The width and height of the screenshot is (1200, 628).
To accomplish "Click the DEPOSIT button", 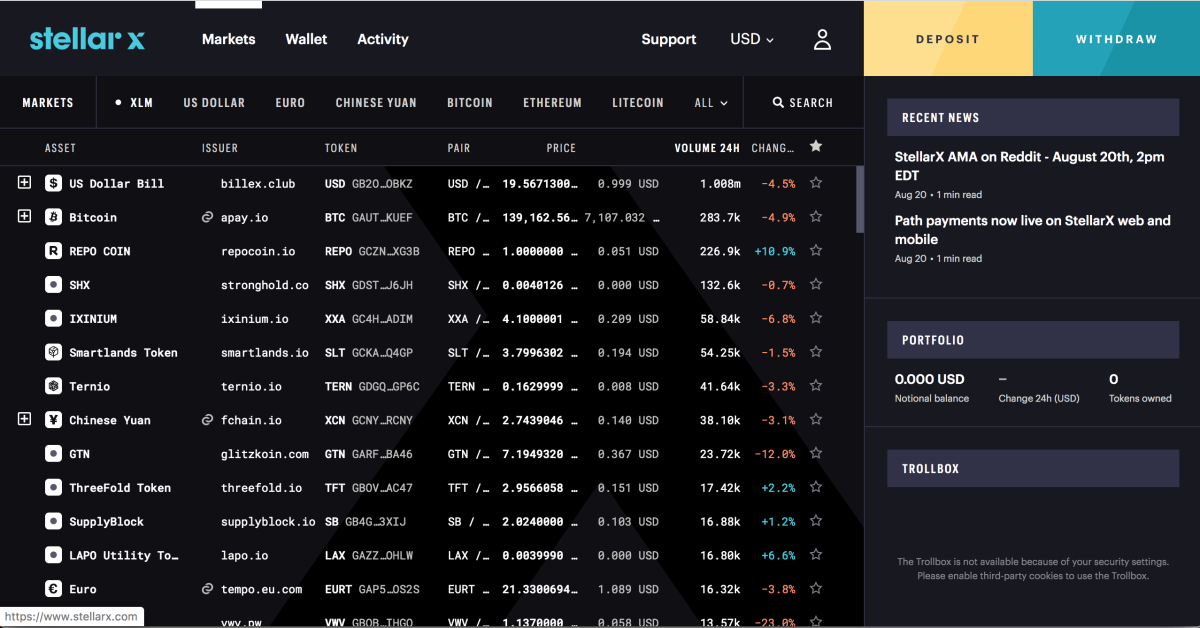I will pyautogui.click(x=948, y=39).
